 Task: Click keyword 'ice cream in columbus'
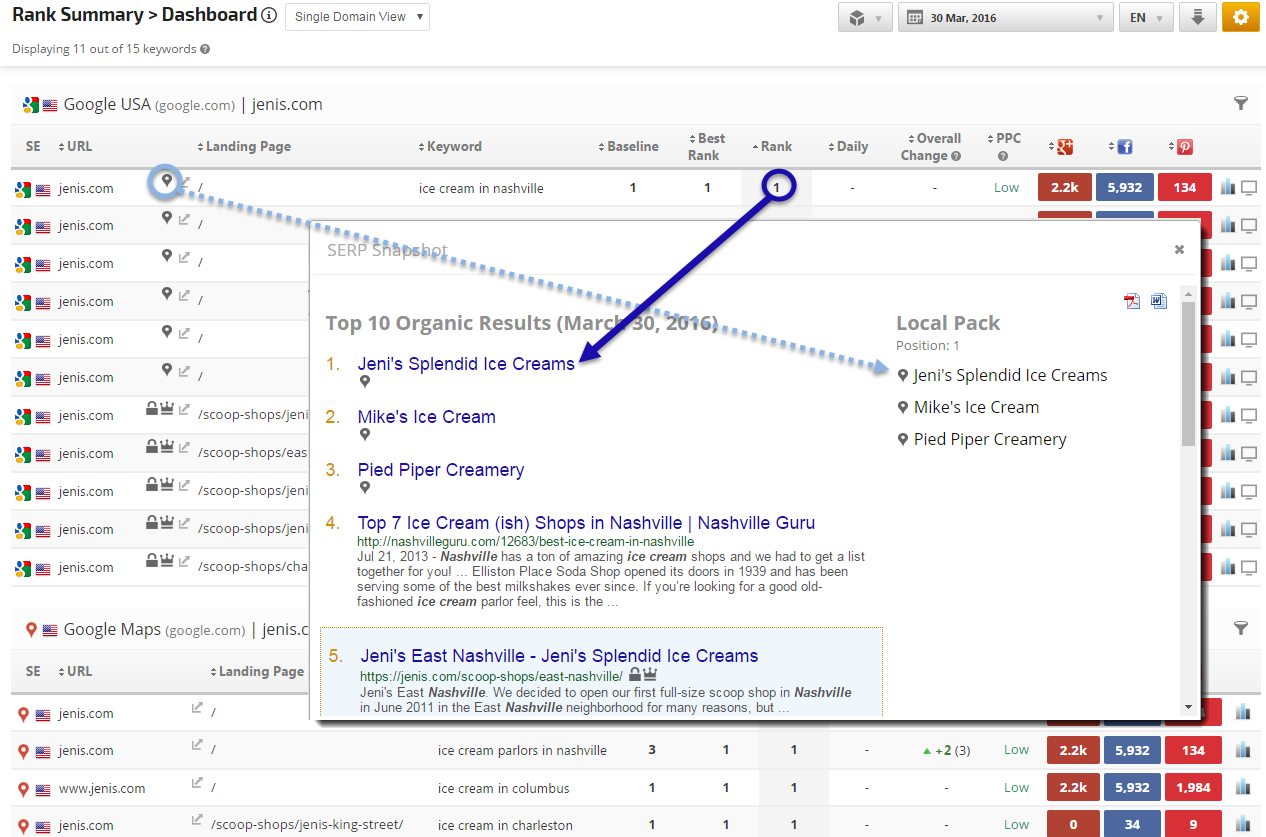click(504, 788)
